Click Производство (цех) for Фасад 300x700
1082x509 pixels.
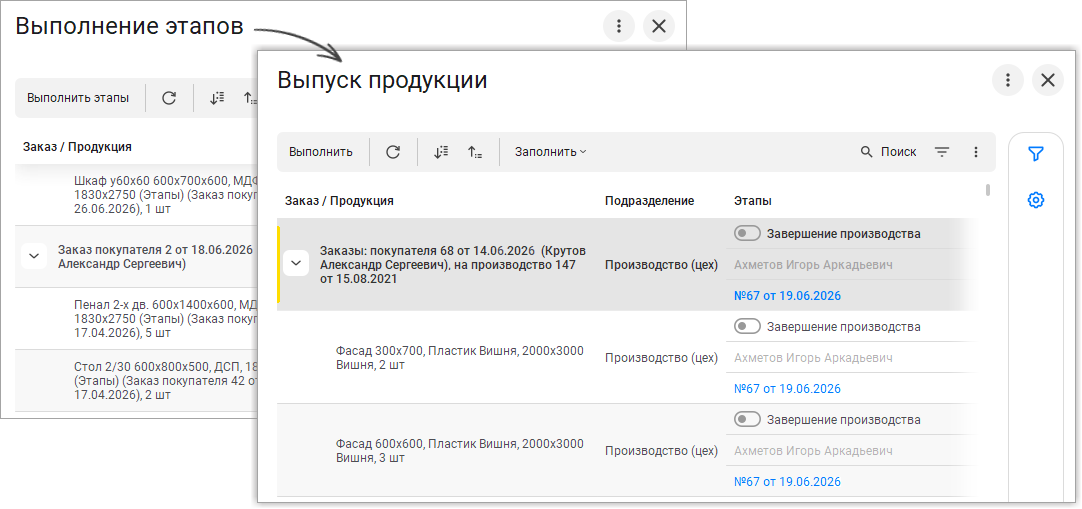(661, 358)
